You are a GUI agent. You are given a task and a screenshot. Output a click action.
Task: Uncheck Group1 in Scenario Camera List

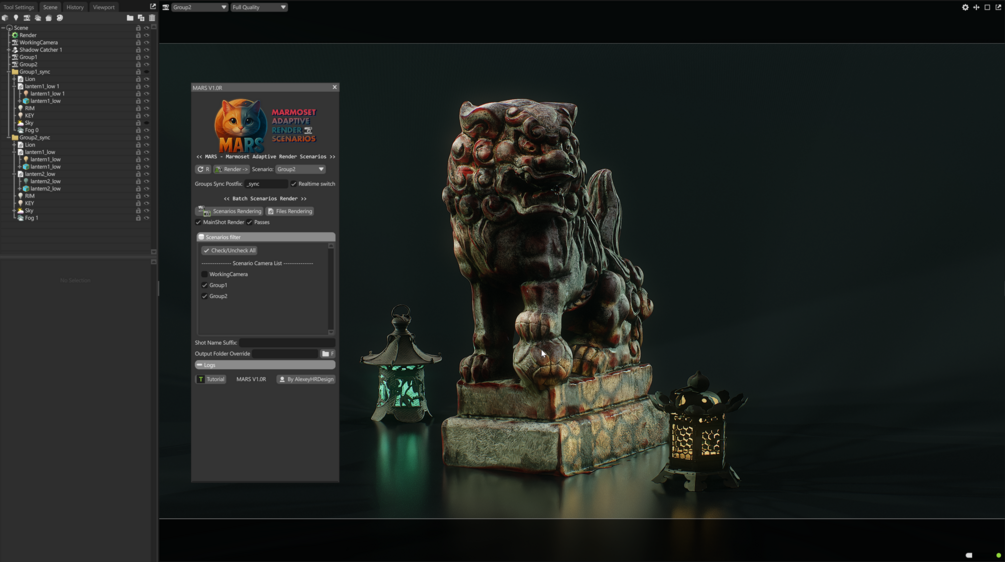pos(204,285)
